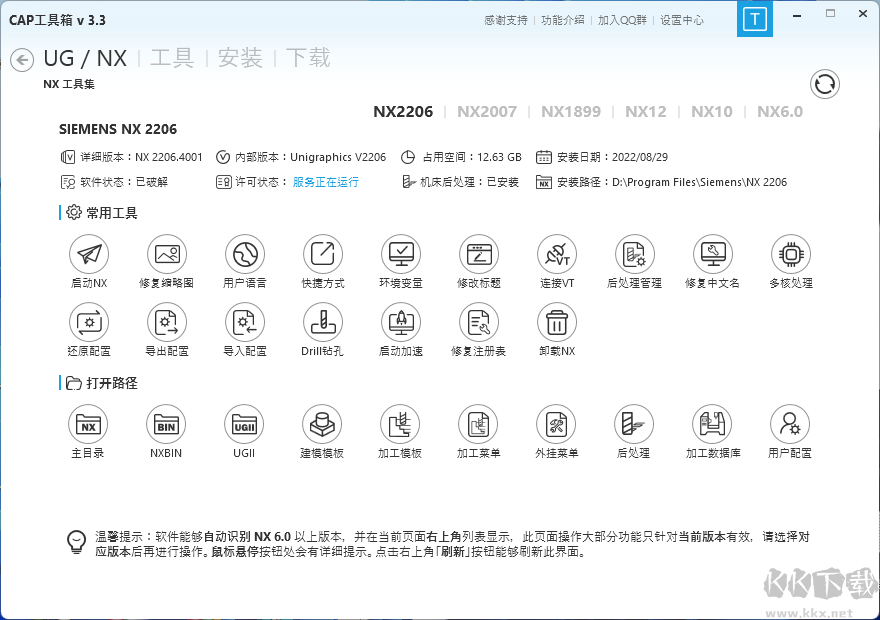Image resolution: width=880 pixels, height=620 pixels.
Task: Open the 工具 section tab
Action: pos(172,58)
